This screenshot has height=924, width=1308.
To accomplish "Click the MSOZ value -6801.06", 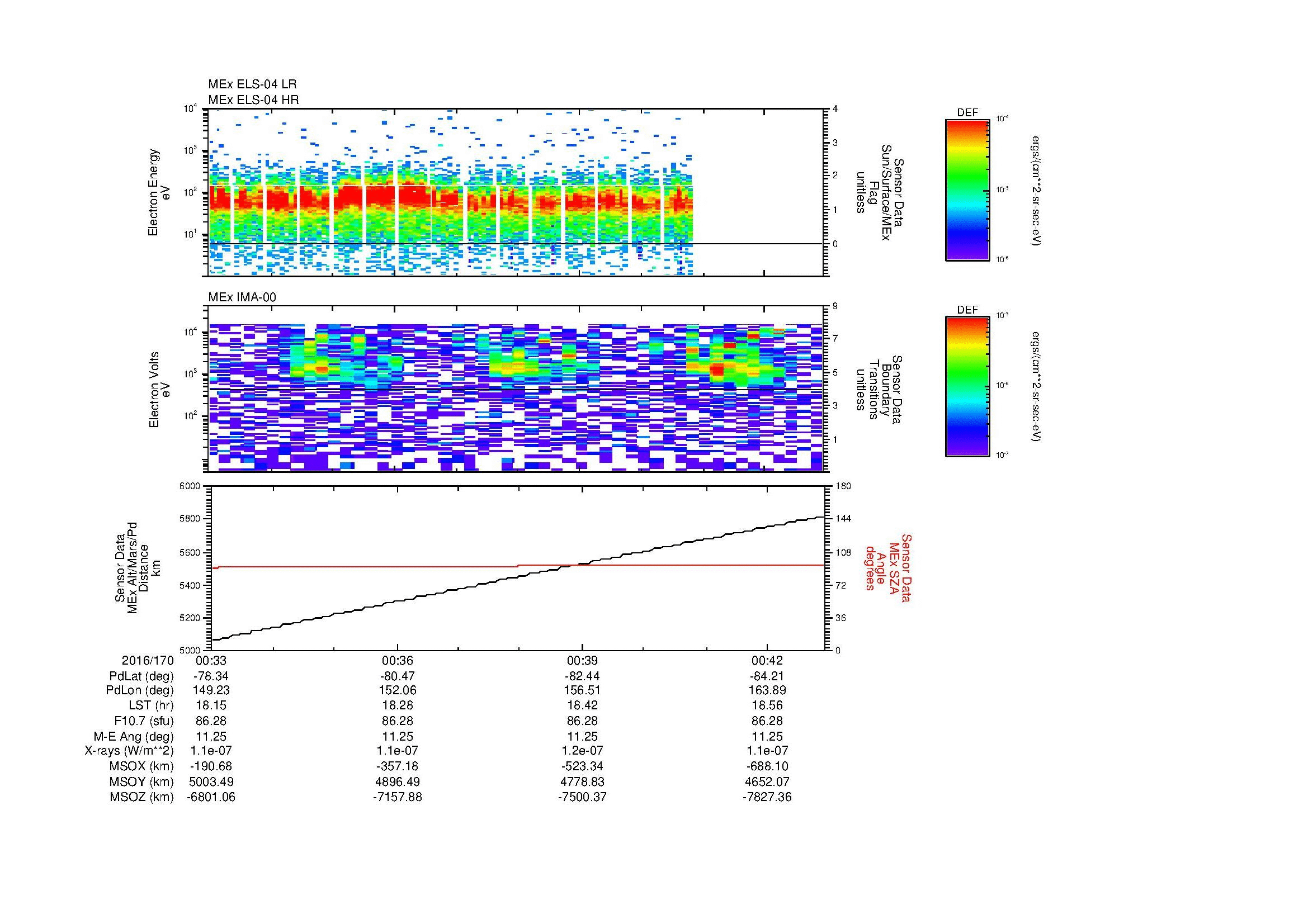I will coord(211,797).
